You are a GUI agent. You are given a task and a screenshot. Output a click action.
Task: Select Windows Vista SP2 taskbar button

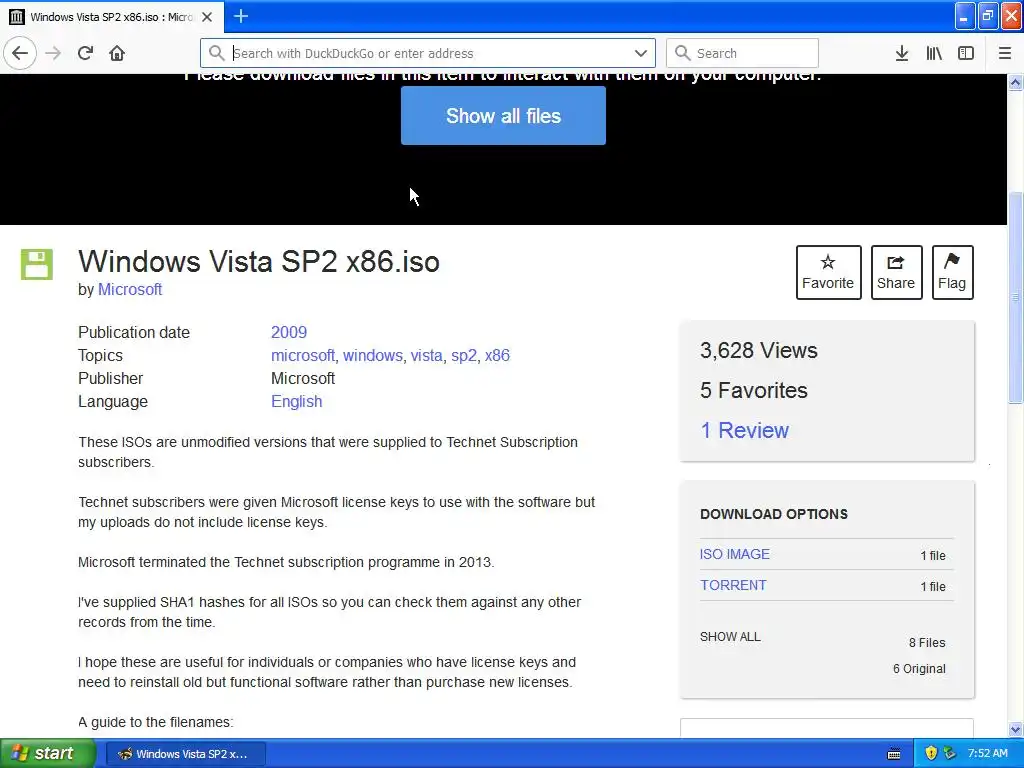click(x=185, y=754)
